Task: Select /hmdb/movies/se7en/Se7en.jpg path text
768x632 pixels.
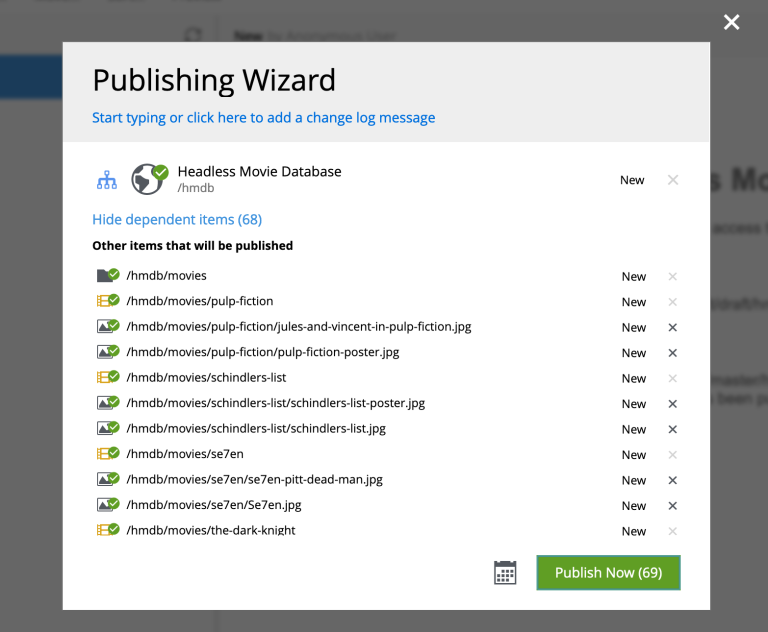Action: tap(214, 505)
